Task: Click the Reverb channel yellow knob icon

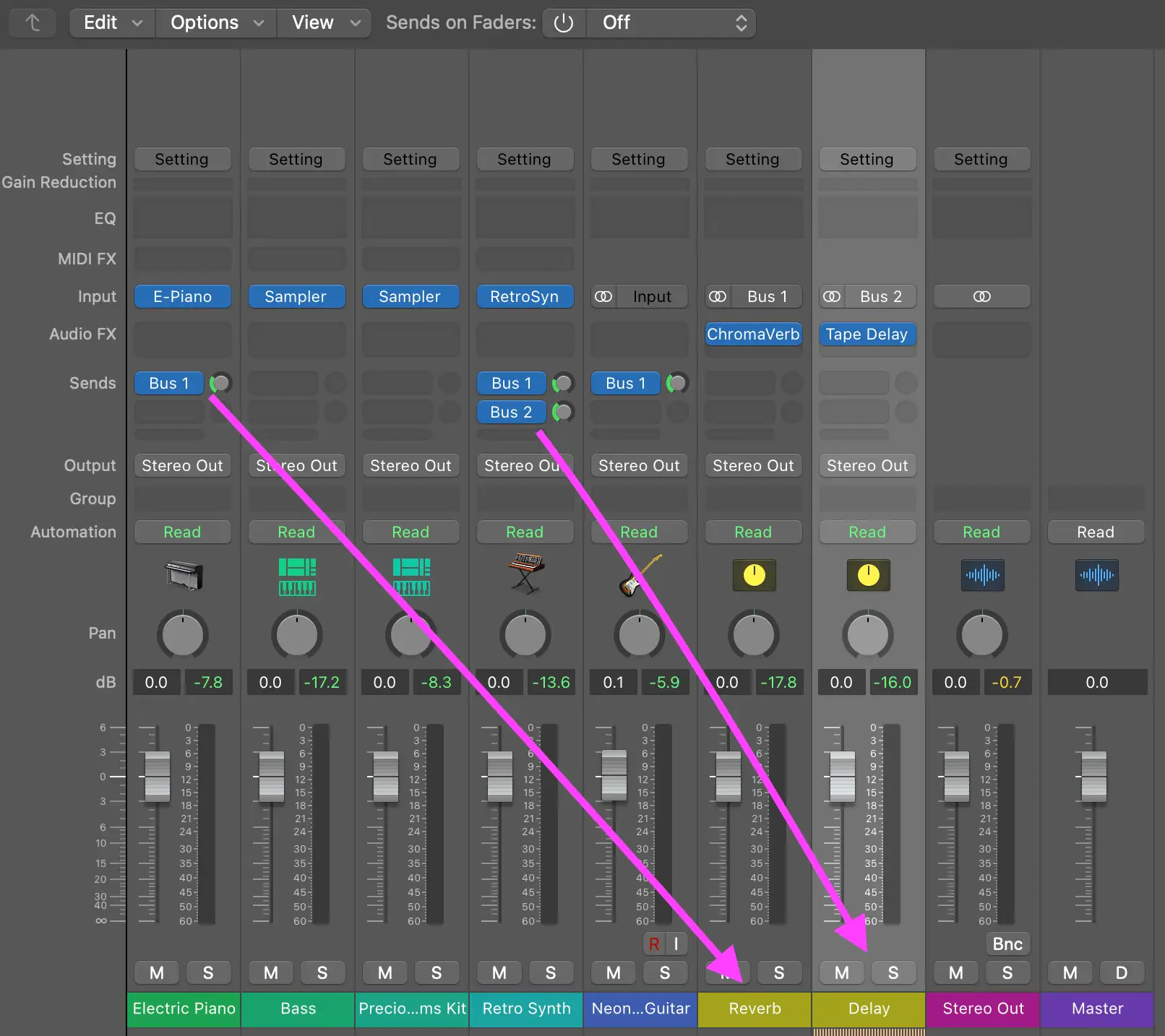Action: pyautogui.click(x=754, y=575)
